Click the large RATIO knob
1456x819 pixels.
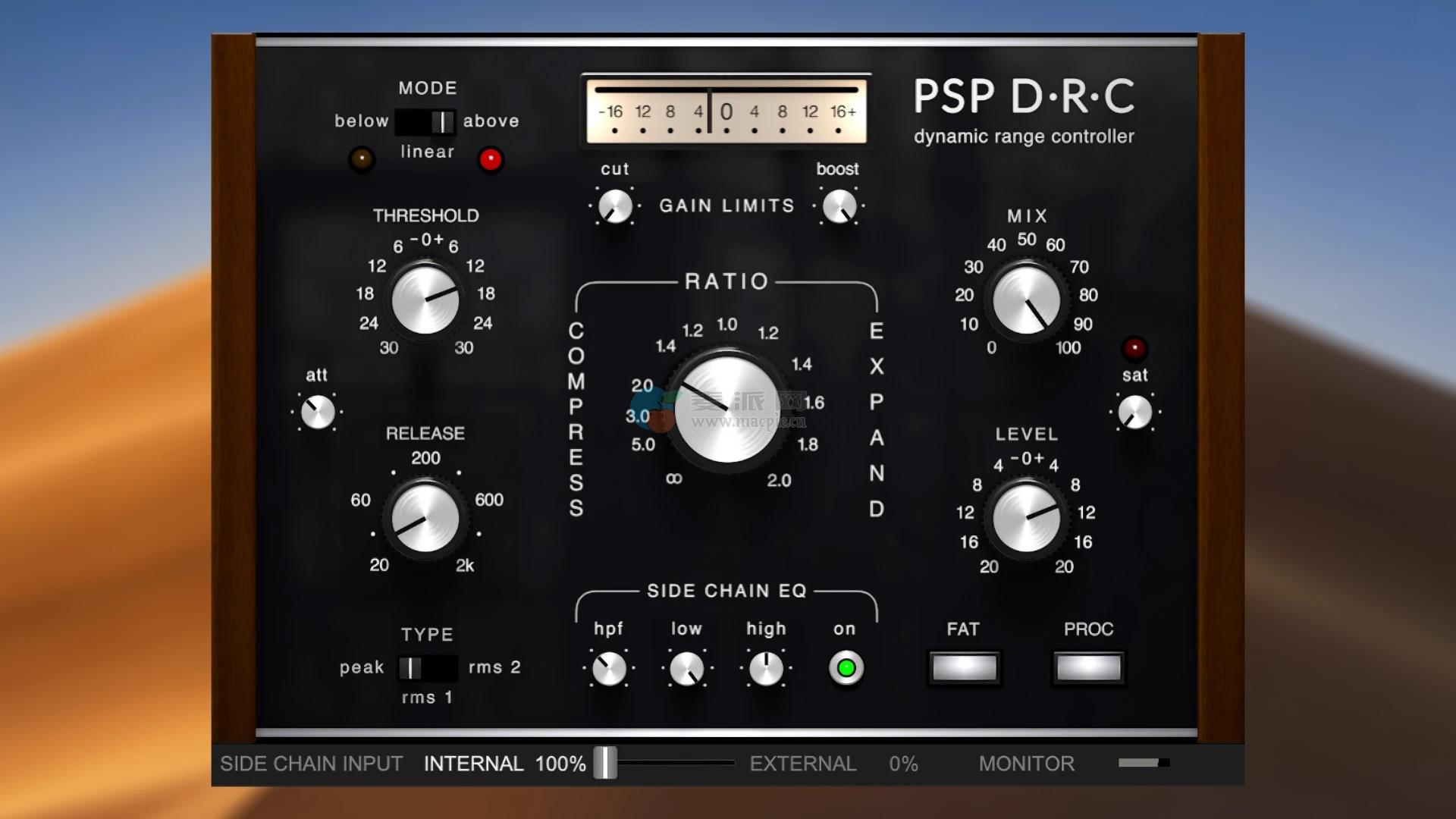pyautogui.click(x=726, y=408)
